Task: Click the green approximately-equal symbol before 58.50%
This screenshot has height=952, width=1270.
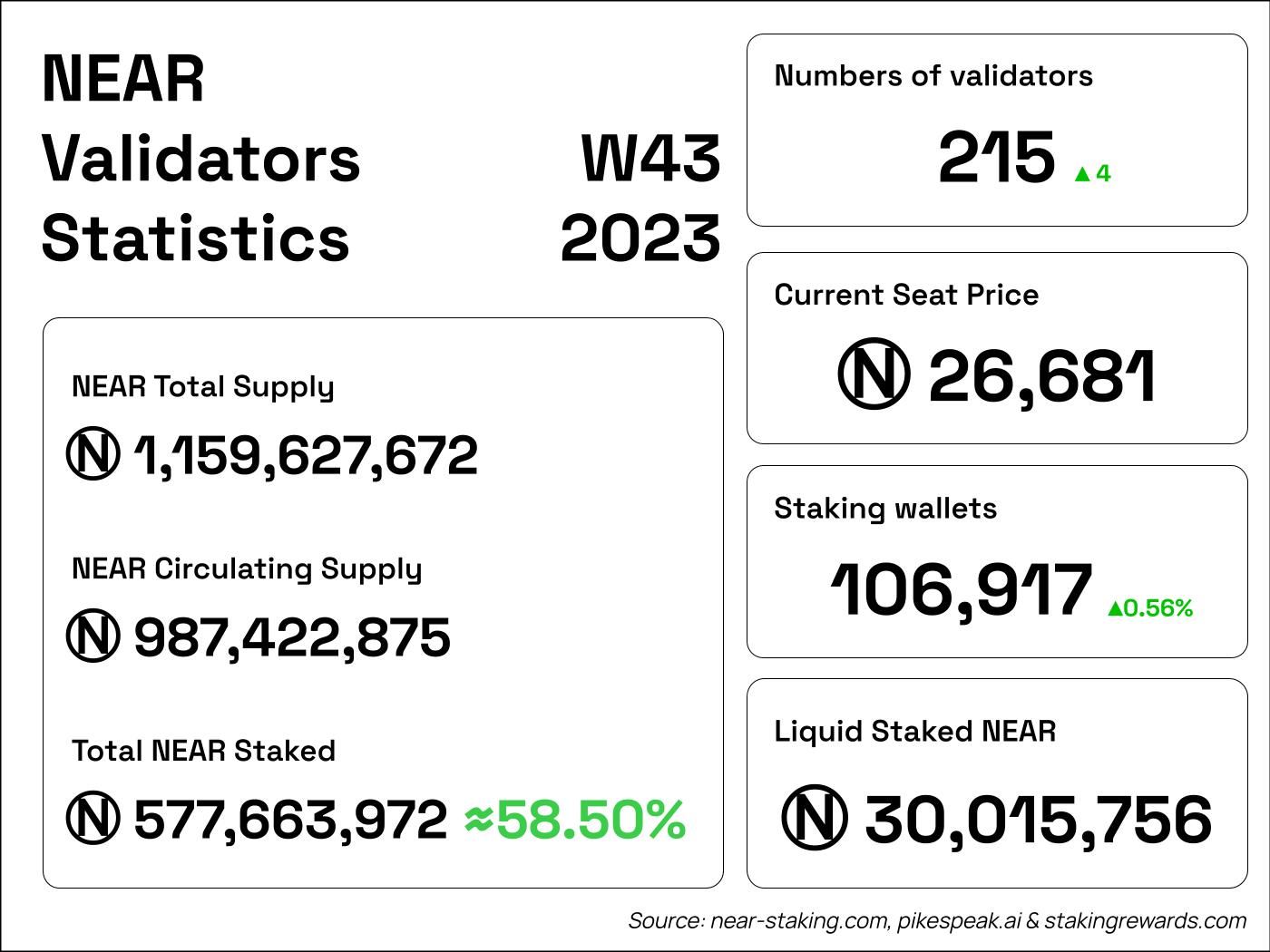Action: (x=478, y=820)
